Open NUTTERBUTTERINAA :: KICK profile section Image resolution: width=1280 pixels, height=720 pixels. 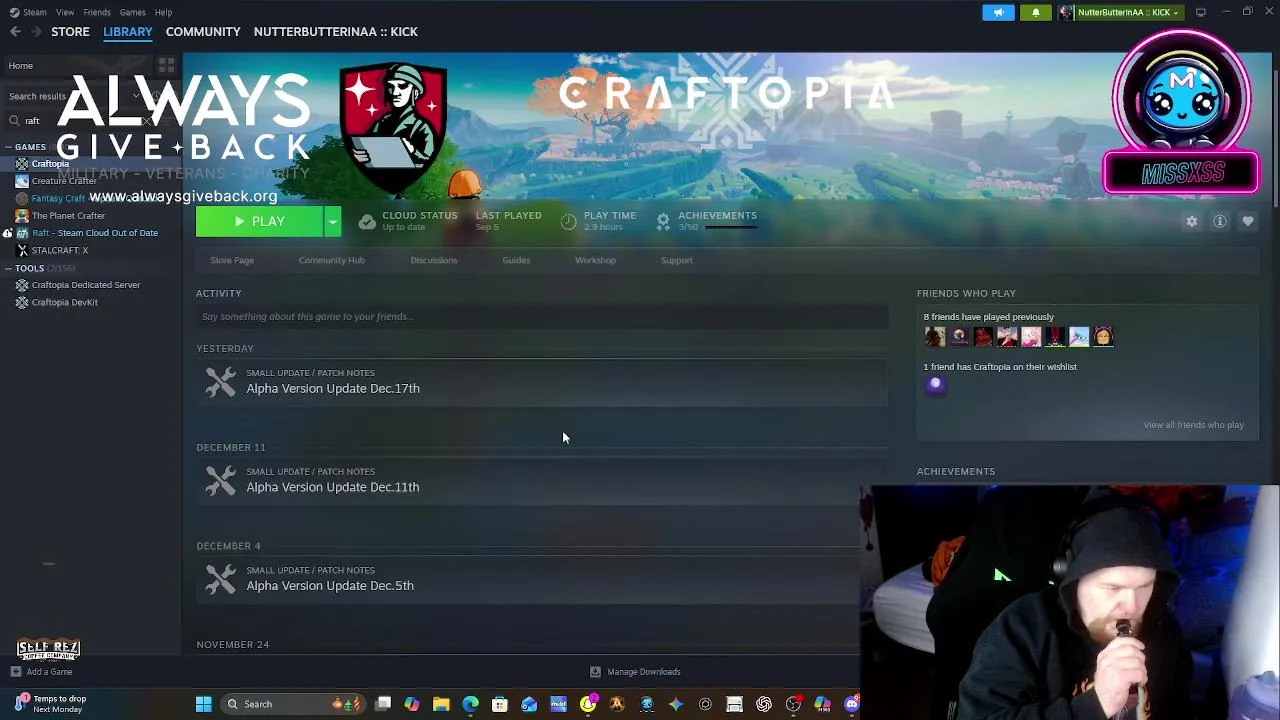coord(336,32)
